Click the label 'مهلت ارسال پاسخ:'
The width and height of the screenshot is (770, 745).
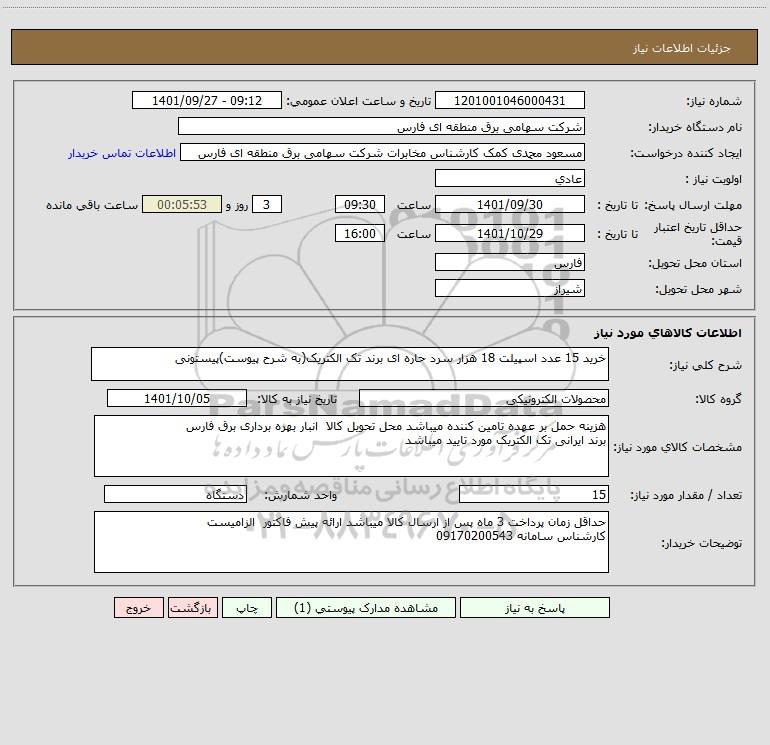coord(693,205)
